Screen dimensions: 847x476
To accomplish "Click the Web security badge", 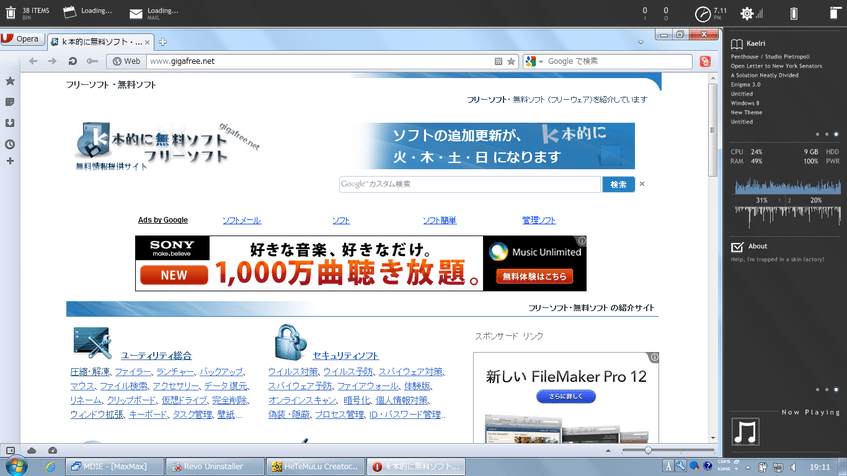I will coord(126,61).
